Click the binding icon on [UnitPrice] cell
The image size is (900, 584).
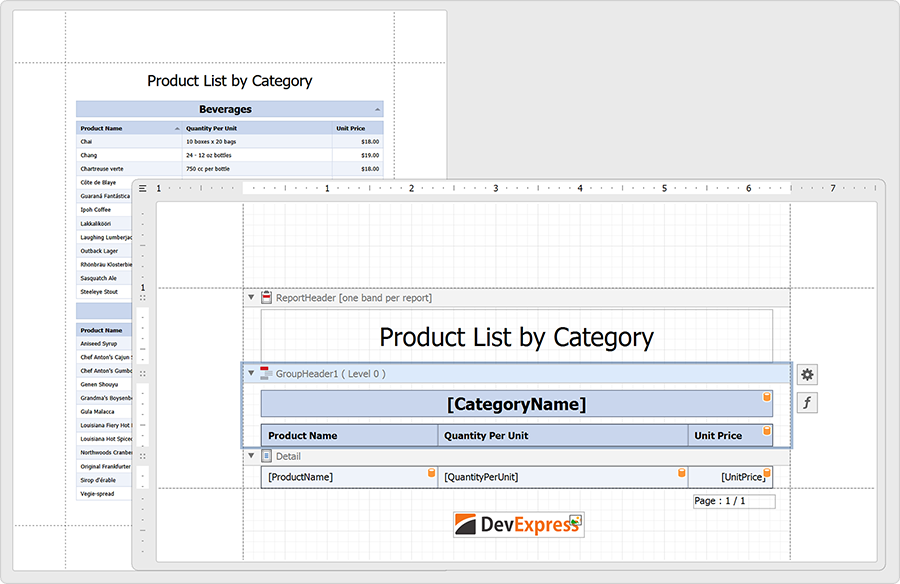coord(765,470)
